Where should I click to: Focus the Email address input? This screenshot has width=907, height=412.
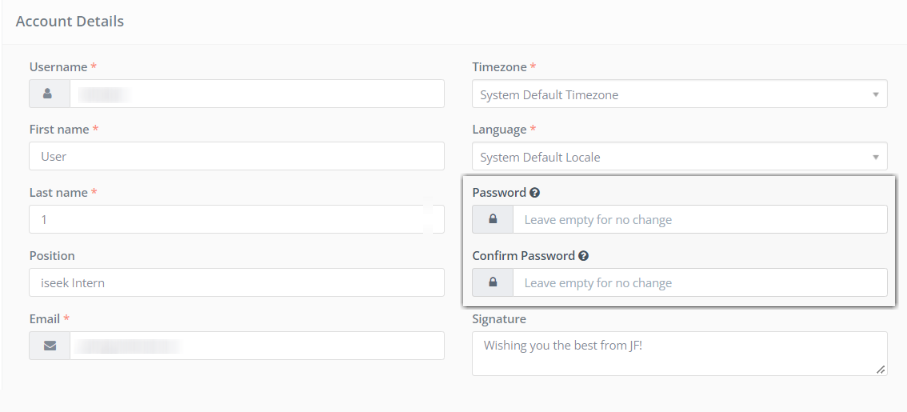click(256, 346)
